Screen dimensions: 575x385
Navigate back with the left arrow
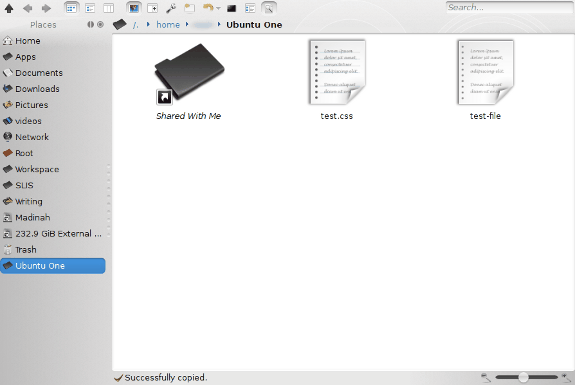(x=28, y=8)
